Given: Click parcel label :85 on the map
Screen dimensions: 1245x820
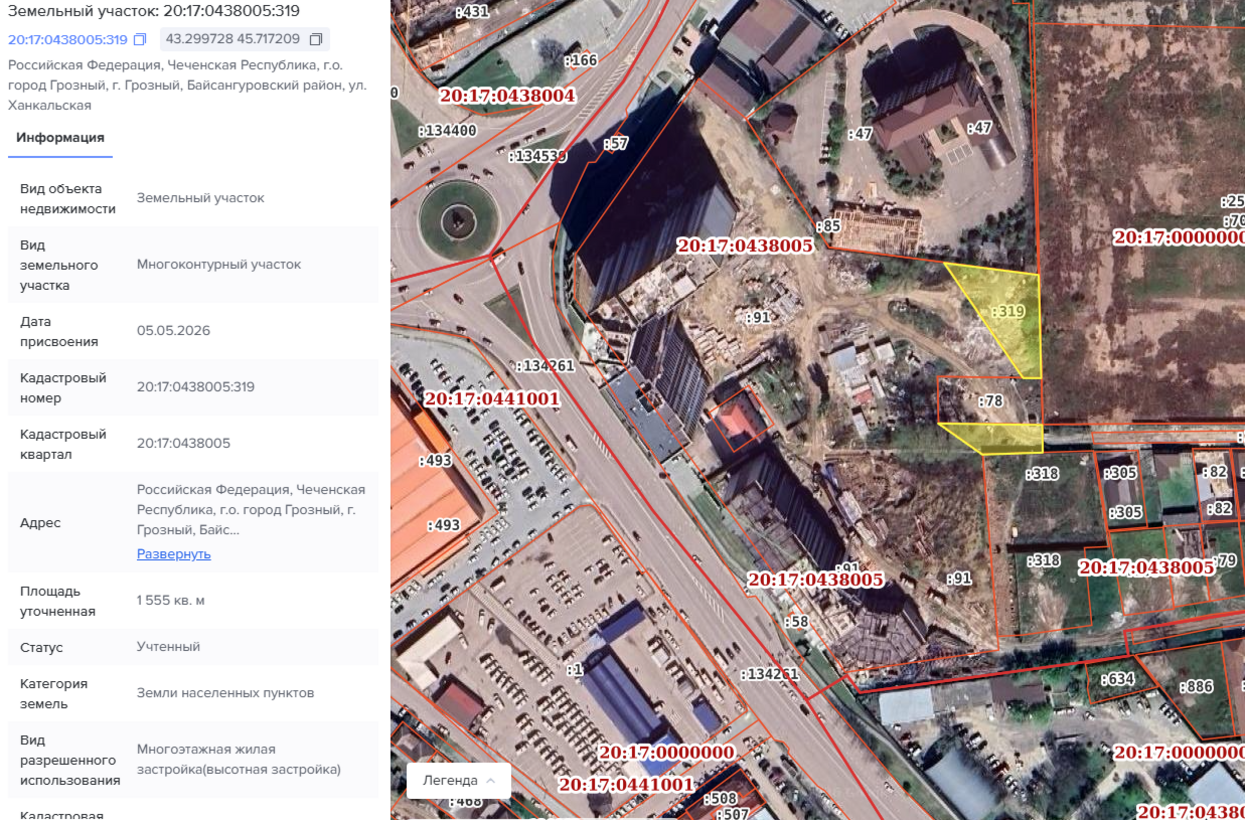Looking at the screenshot, I should (828, 227).
